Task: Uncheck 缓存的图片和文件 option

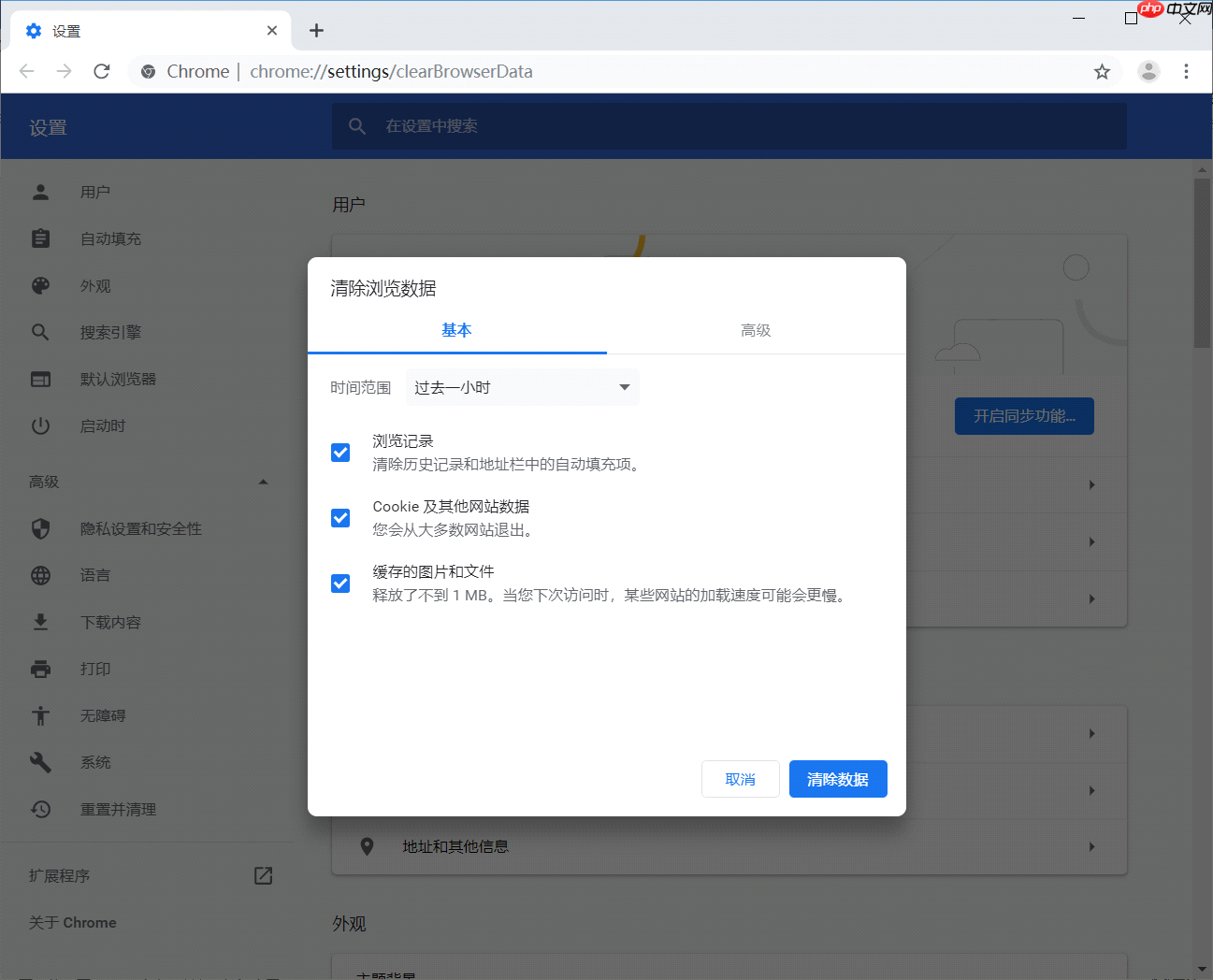Action: click(339, 583)
